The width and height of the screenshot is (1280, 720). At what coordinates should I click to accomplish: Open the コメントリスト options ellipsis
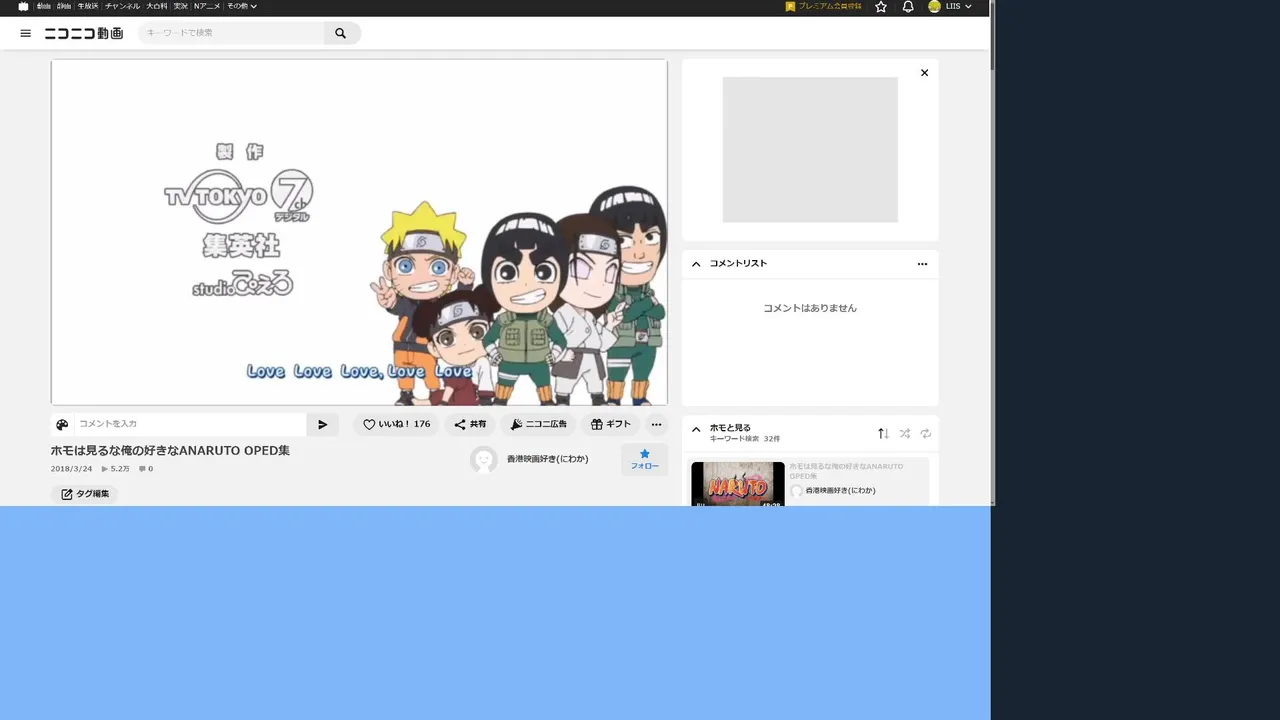(x=922, y=264)
